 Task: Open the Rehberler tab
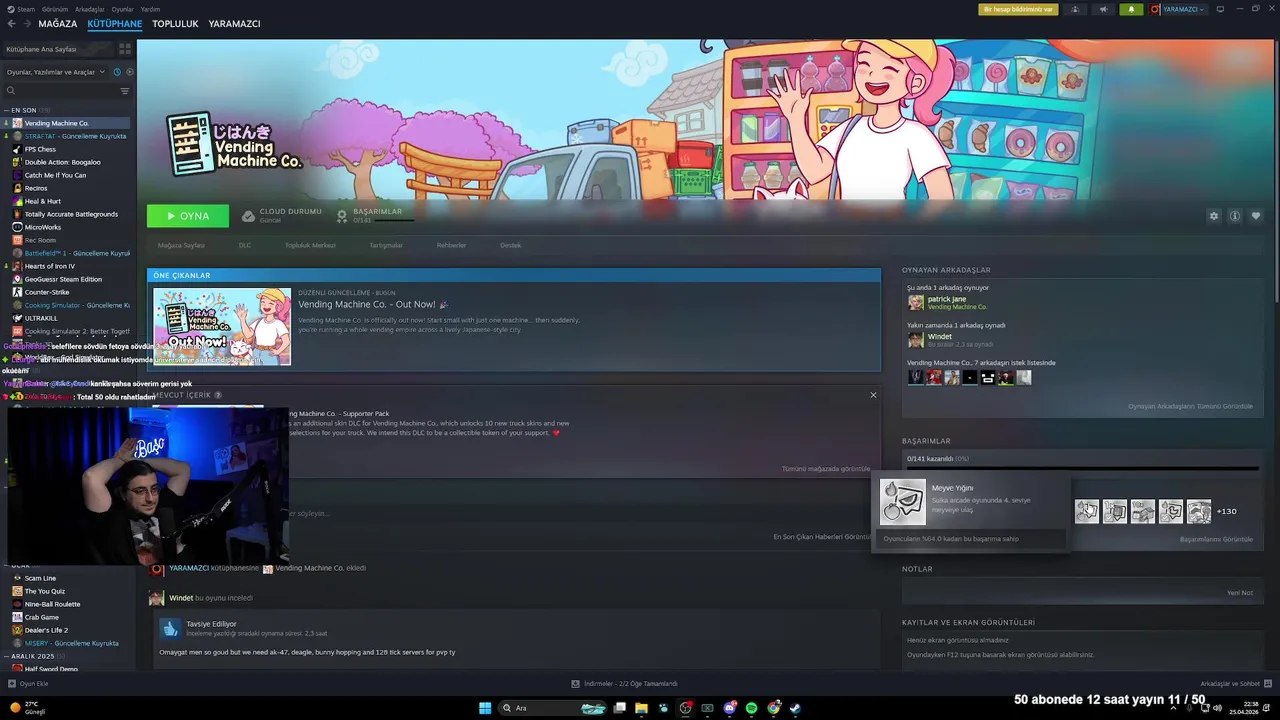click(451, 245)
